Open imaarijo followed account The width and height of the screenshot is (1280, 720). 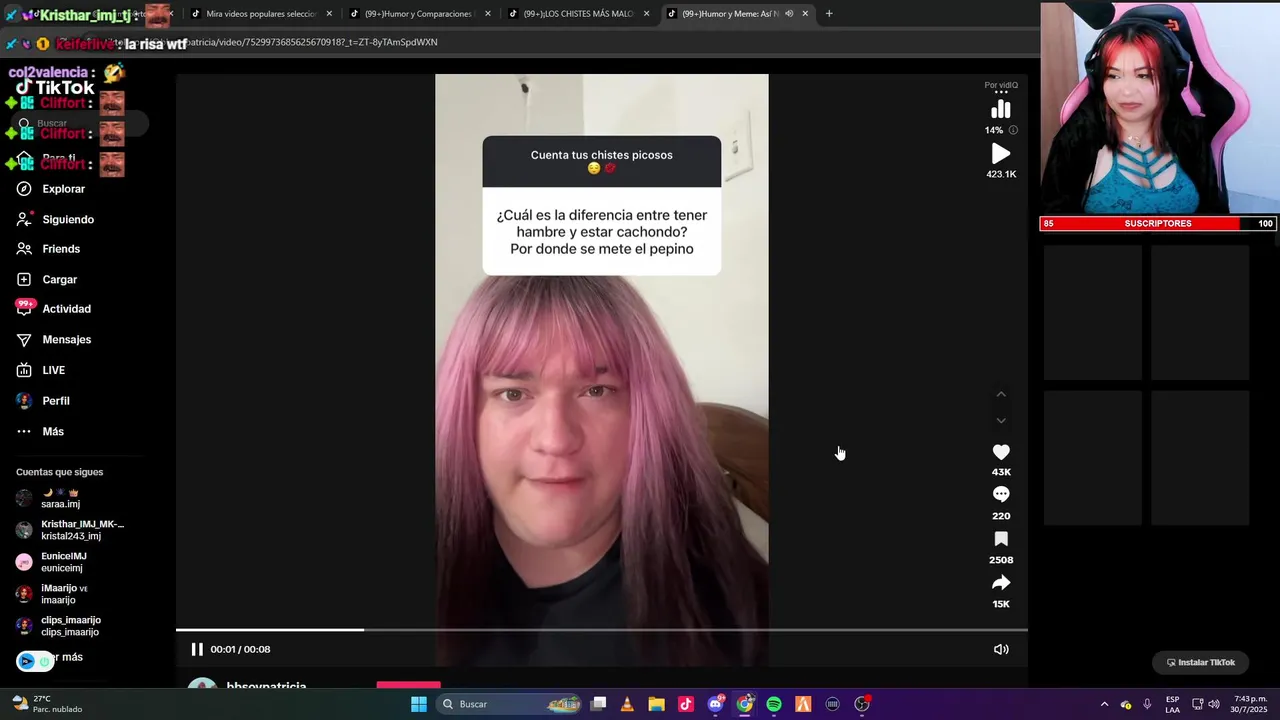(x=52, y=594)
